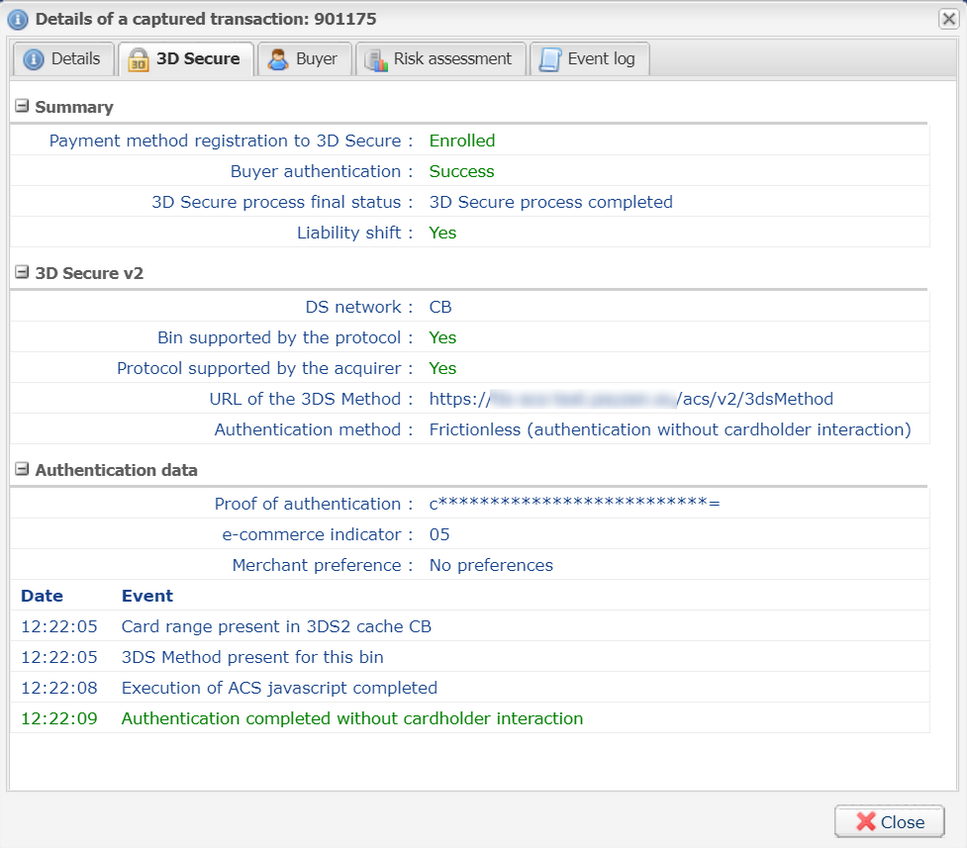Click 'Yes' for Protocol supported by acquirer
The width and height of the screenshot is (967, 848).
click(442, 368)
